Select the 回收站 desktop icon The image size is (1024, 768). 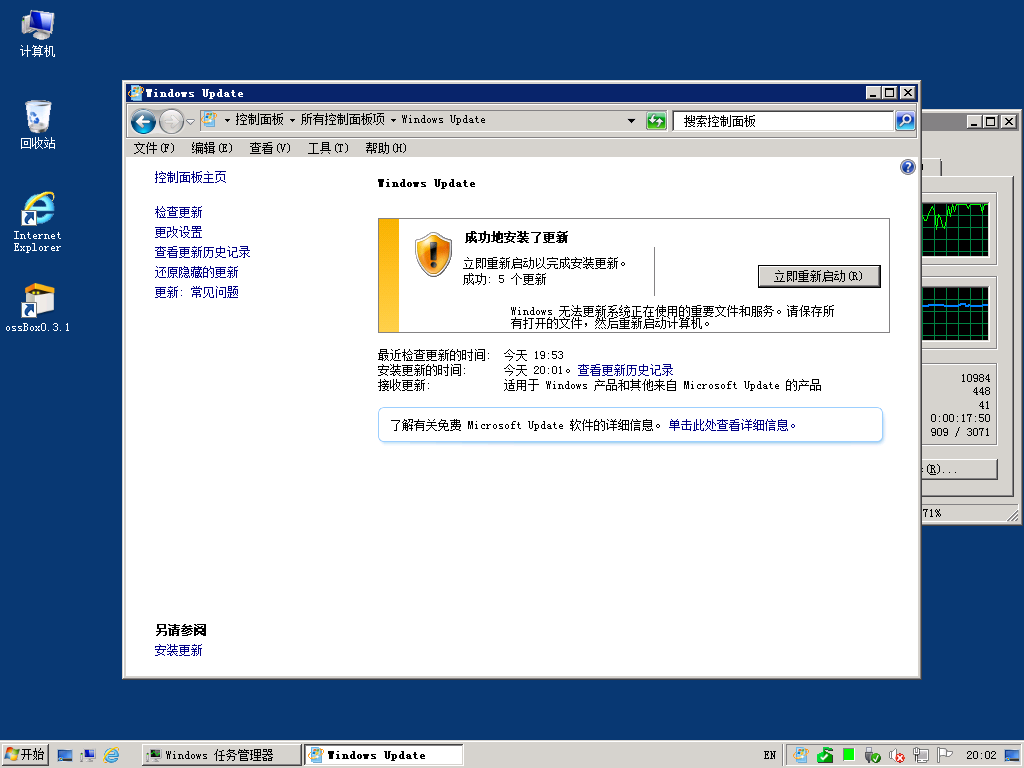(x=37, y=125)
